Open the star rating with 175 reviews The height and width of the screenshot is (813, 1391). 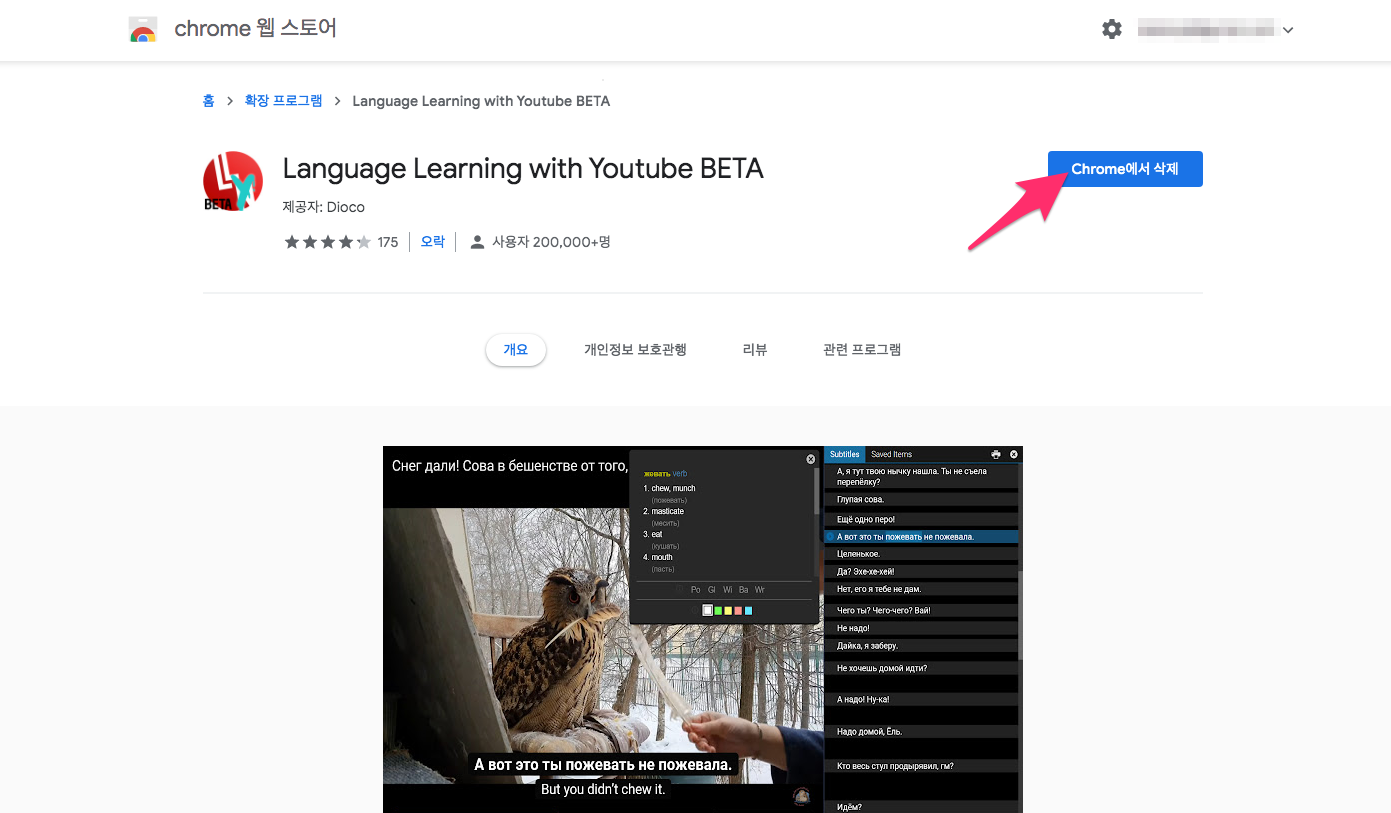pyautogui.click(x=341, y=242)
